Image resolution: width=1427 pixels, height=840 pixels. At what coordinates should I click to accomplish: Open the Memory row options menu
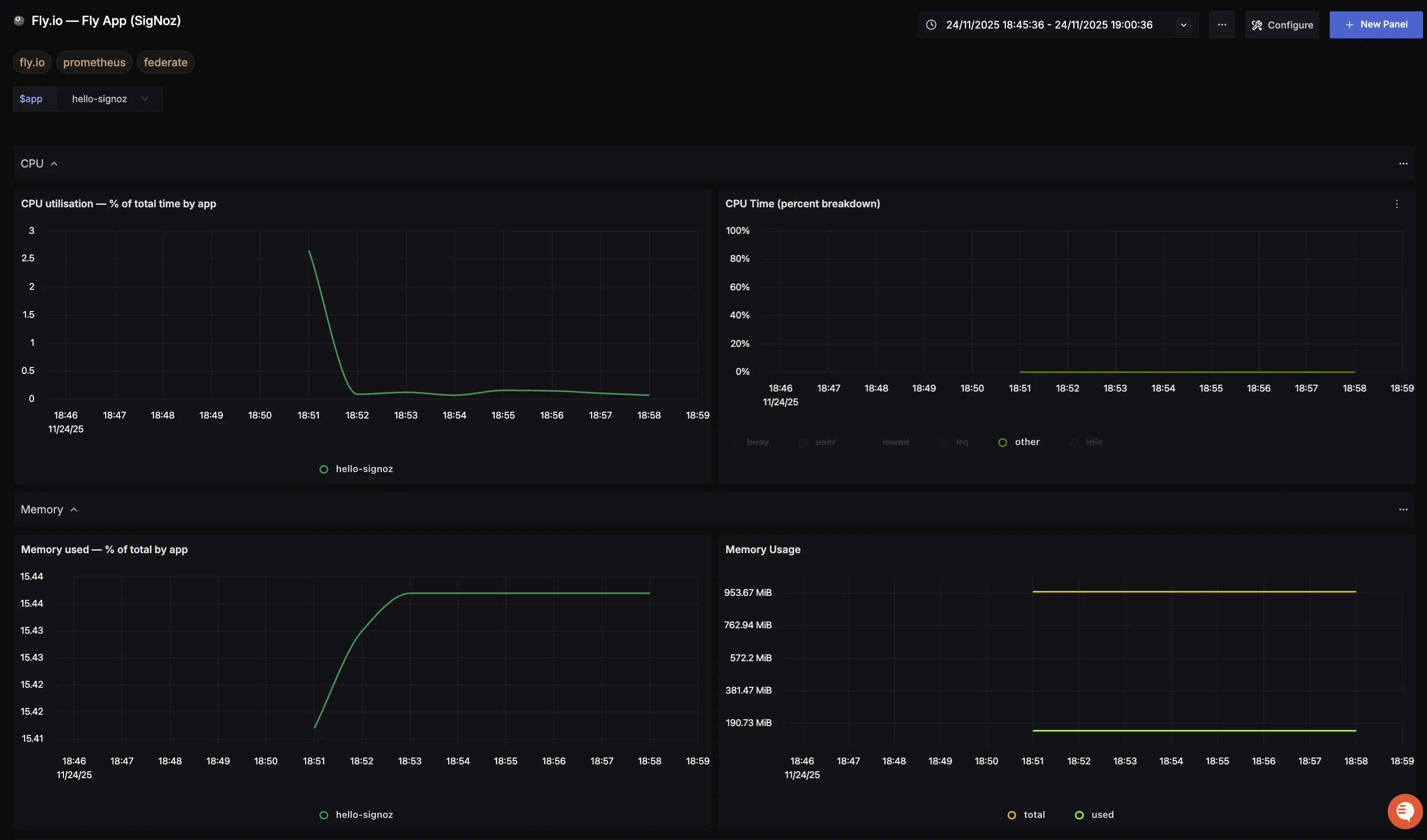pos(1402,510)
